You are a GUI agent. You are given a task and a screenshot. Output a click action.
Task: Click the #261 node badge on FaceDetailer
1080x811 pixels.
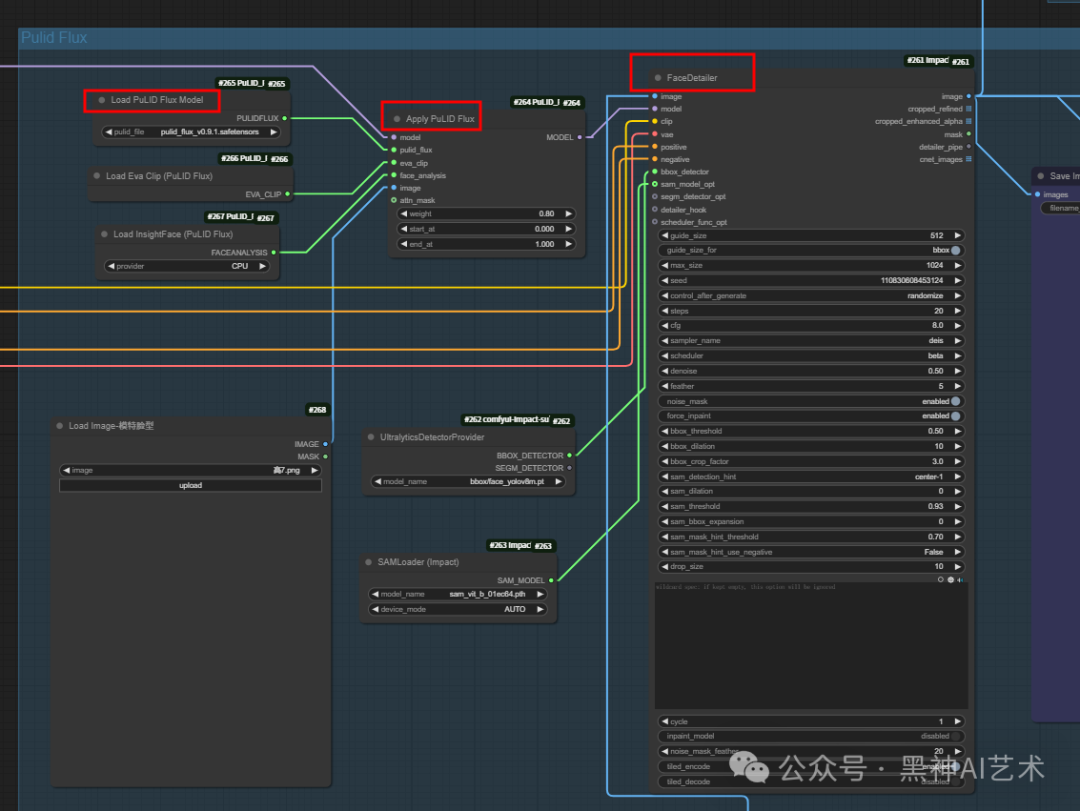click(961, 62)
